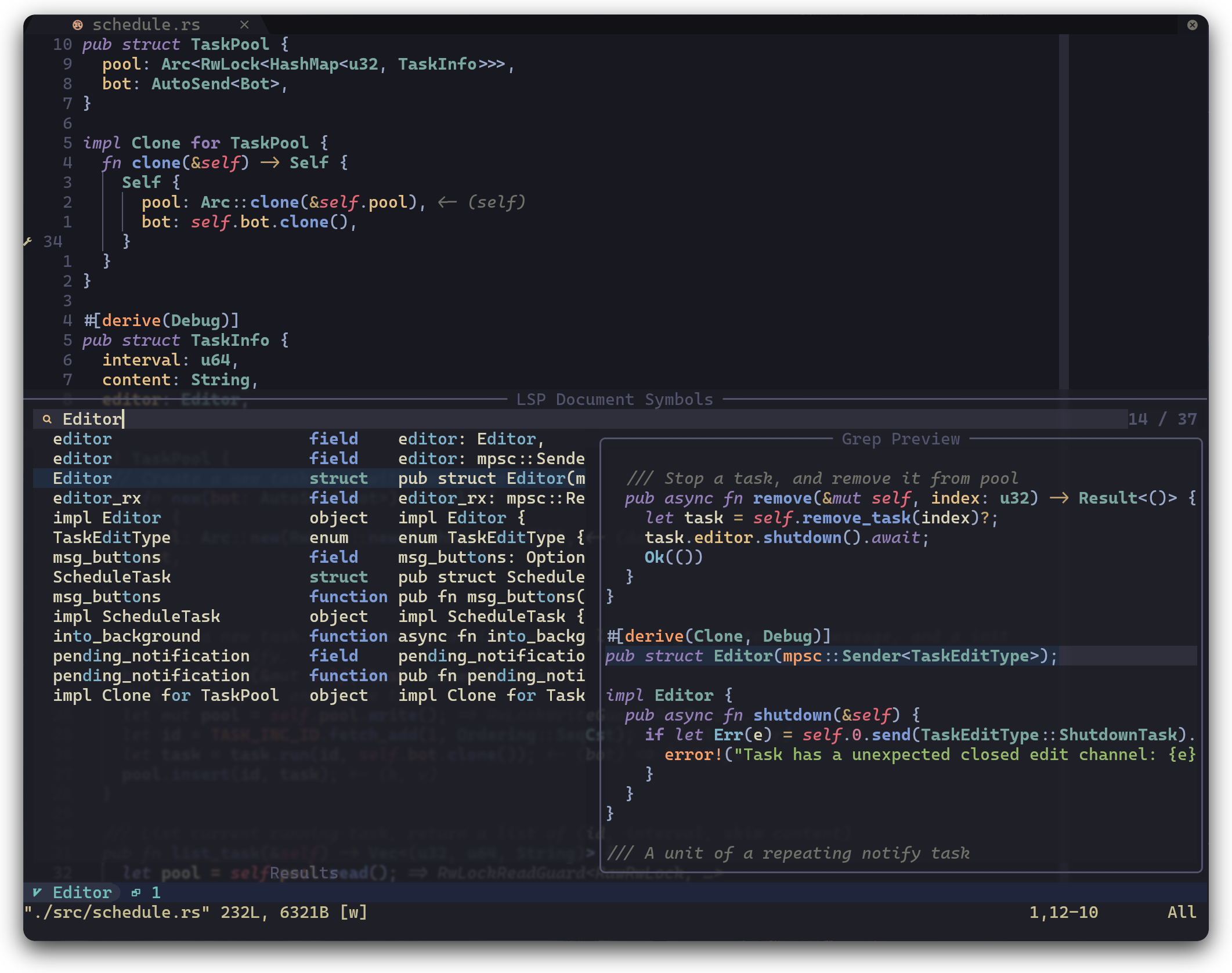1232x973 pixels.
Task: Open the ScheduleTask struct symbol
Action: pos(111,577)
